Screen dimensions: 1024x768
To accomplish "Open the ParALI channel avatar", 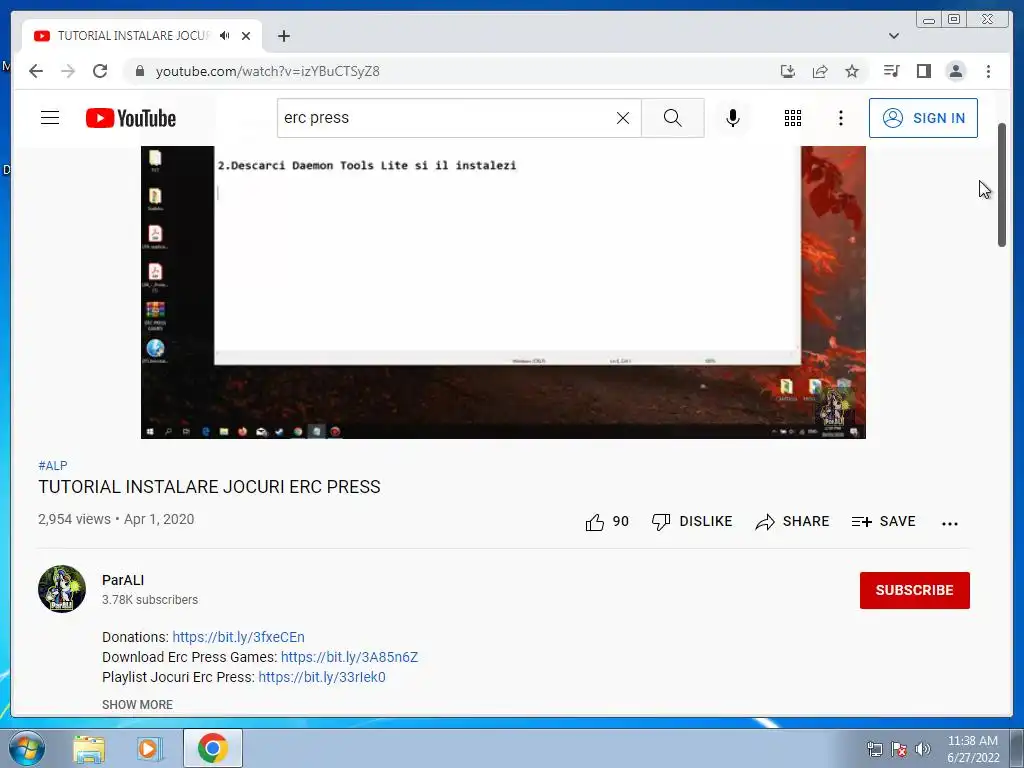I will [62, 589].
